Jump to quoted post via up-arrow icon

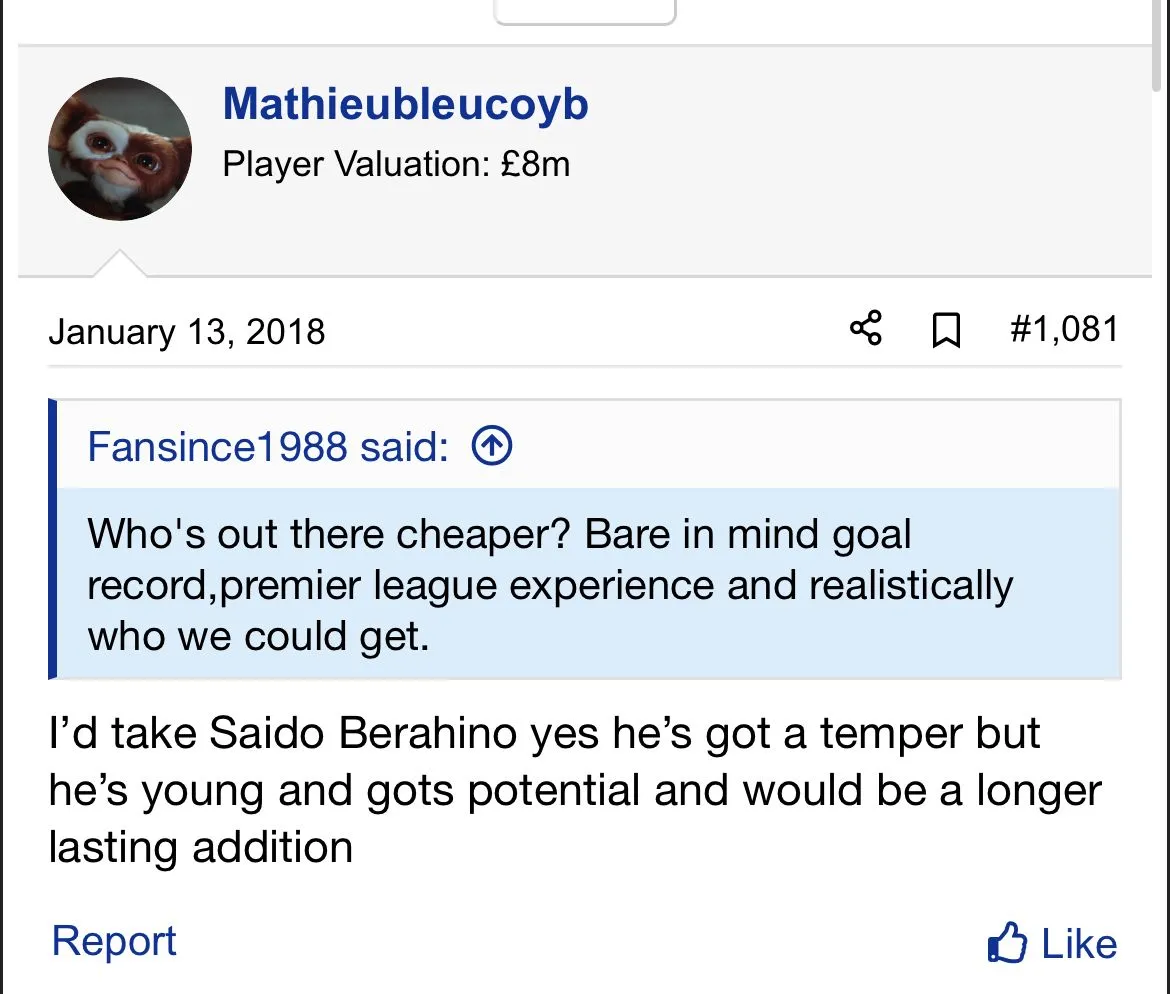tap(491, 446)
